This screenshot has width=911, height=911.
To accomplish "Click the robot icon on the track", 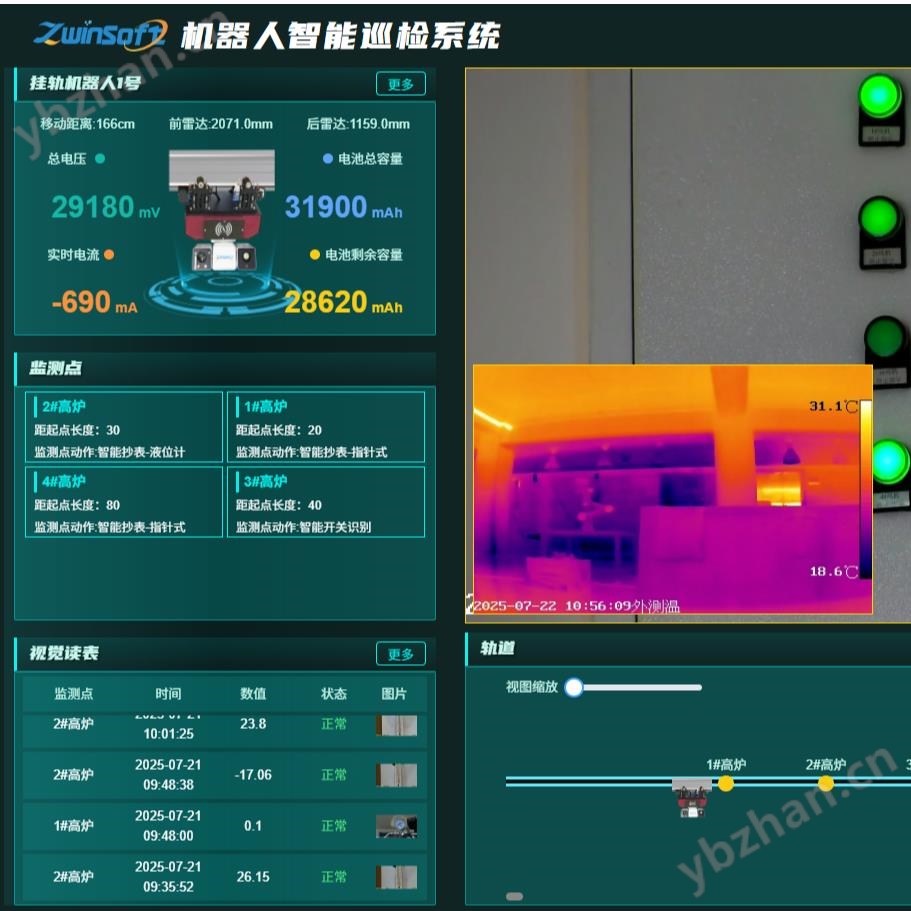I will tap(691, 798).
